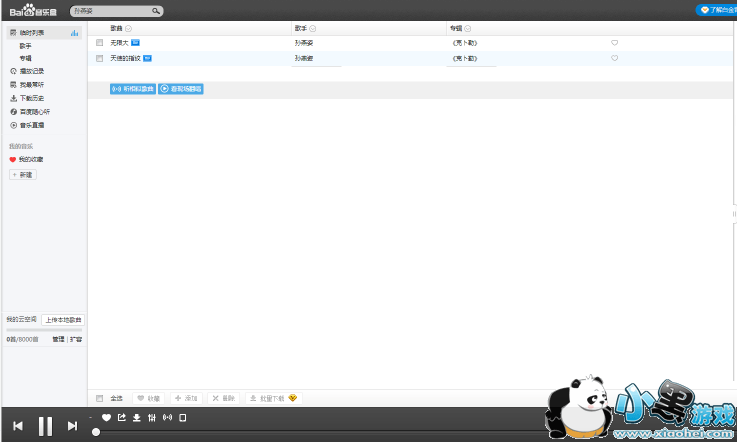
Task: Open the Baidu Music logo
Action: click(x=33, y=10)
